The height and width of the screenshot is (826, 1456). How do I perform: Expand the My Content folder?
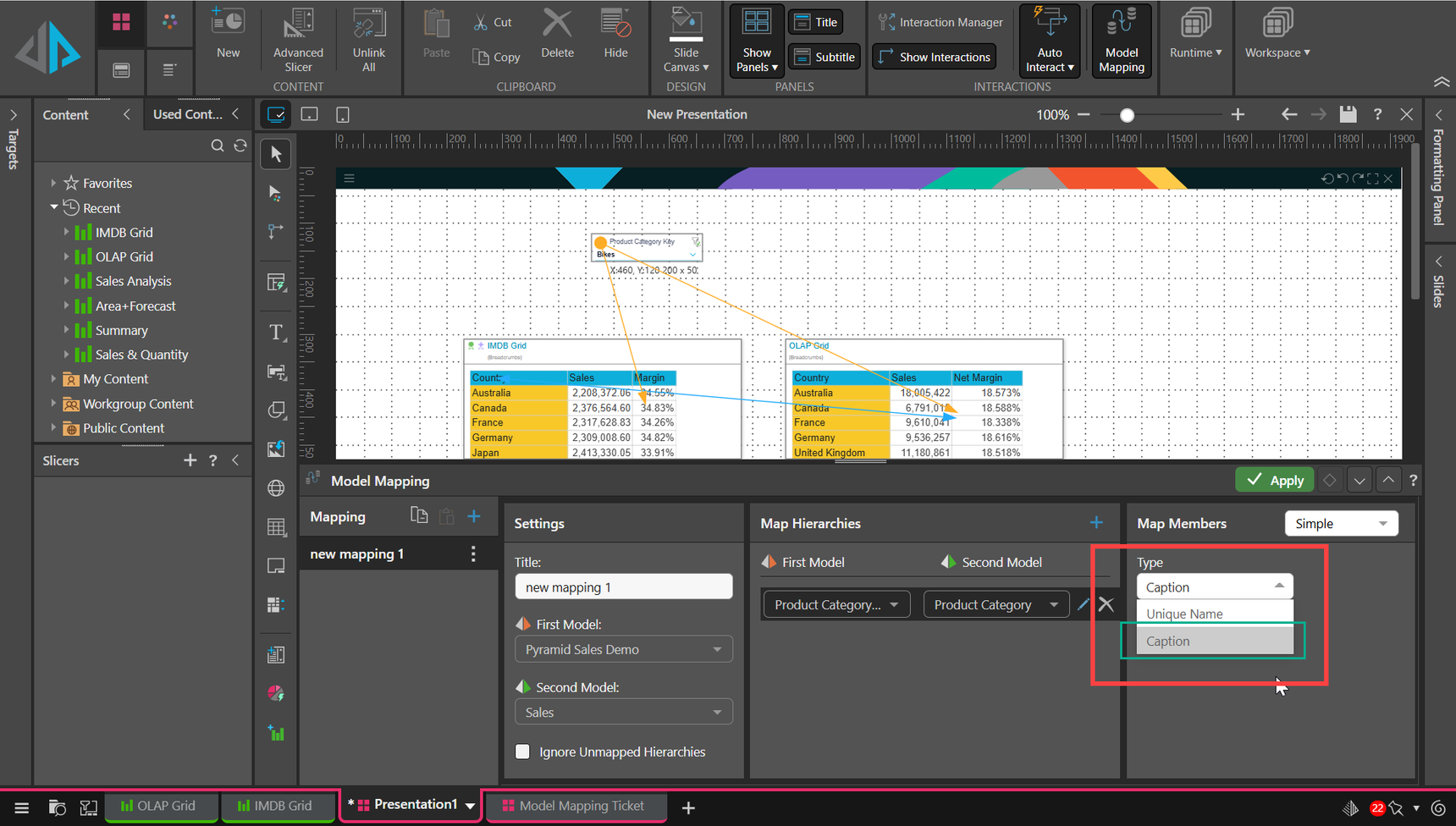coord(53,379)
